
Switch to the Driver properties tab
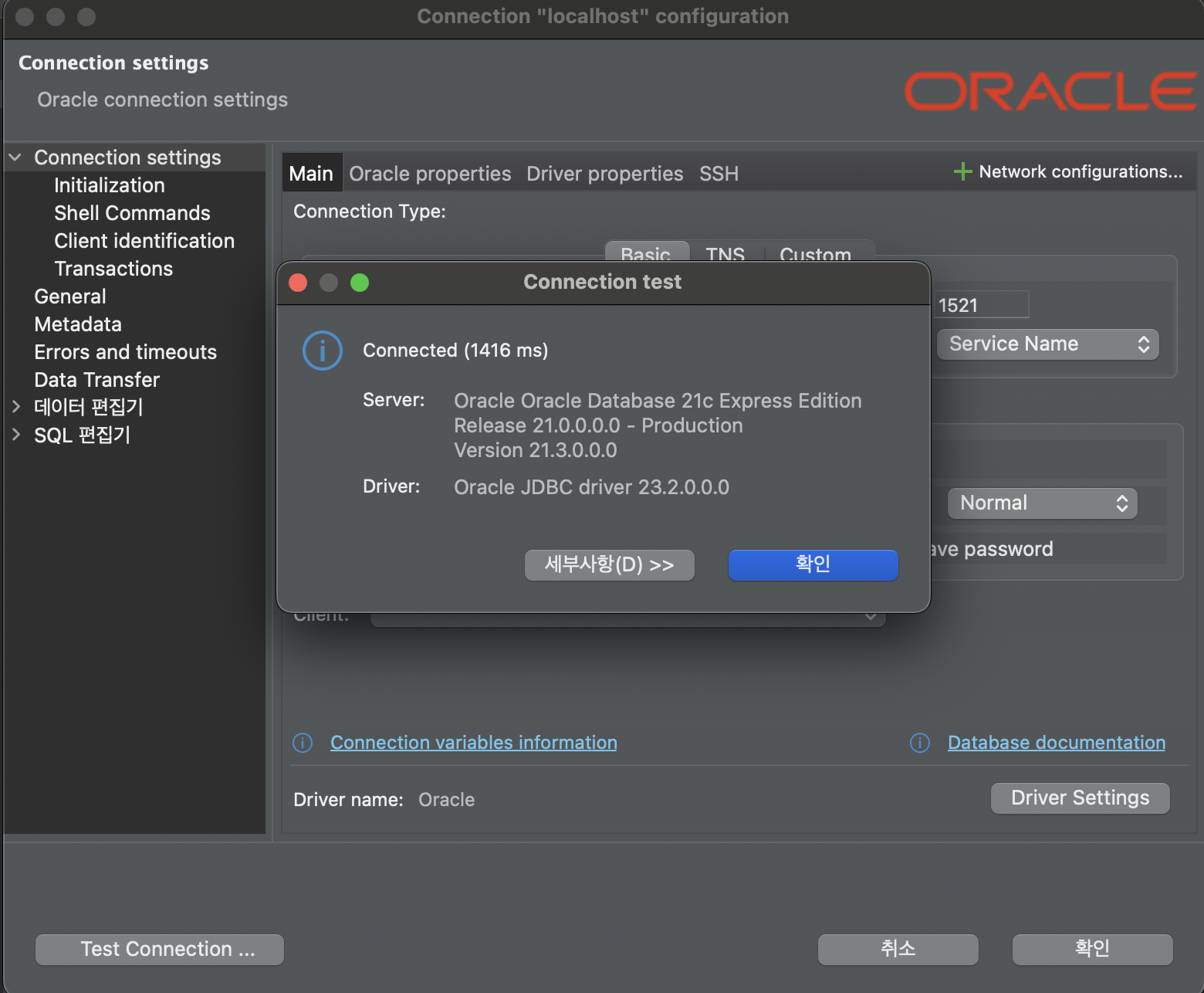pos(604,174)
